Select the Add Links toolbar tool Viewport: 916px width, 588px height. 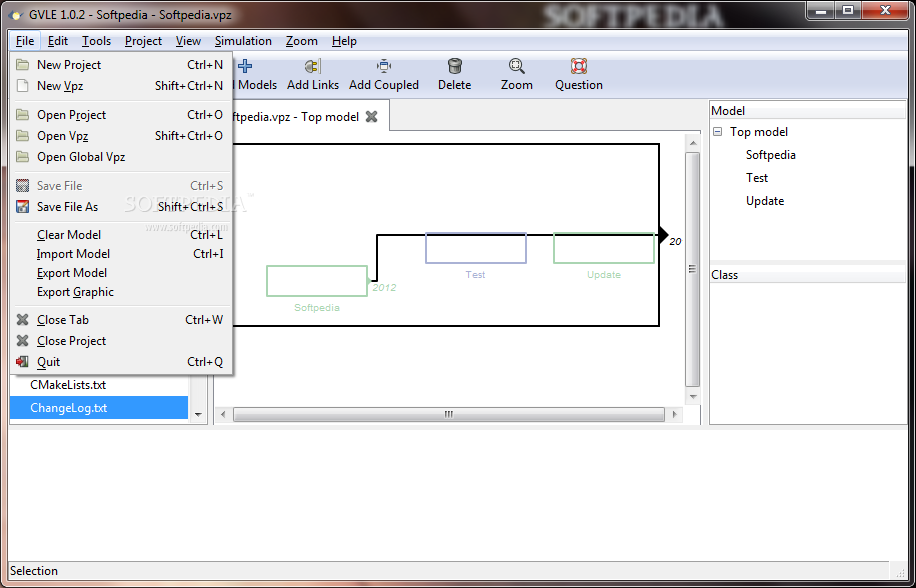coord(313,75)
